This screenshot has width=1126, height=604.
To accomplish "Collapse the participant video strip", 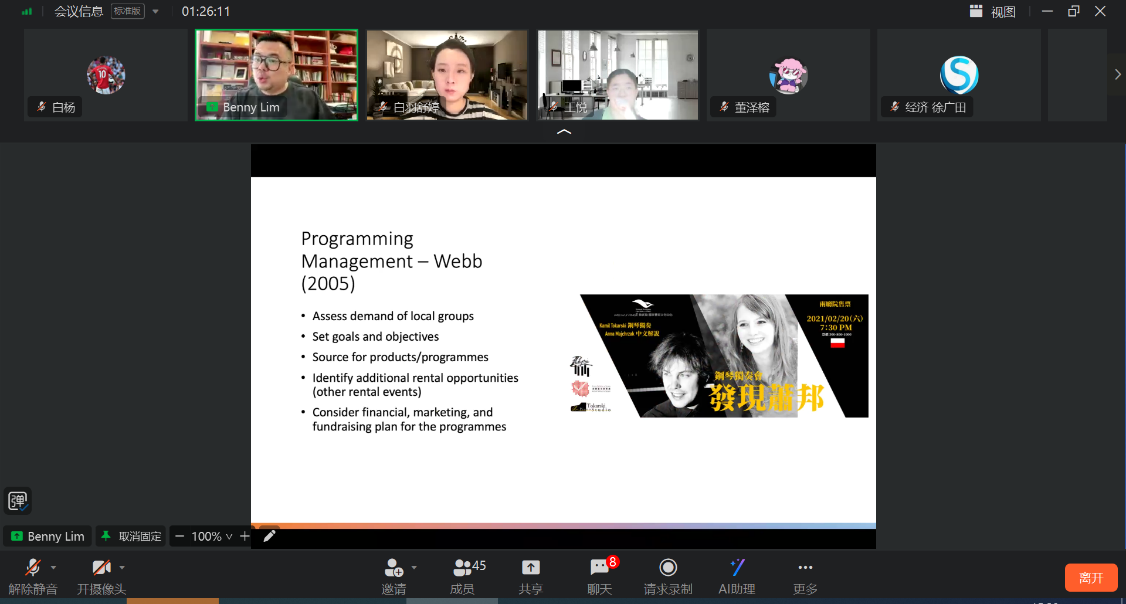I will tap(563, 132).
